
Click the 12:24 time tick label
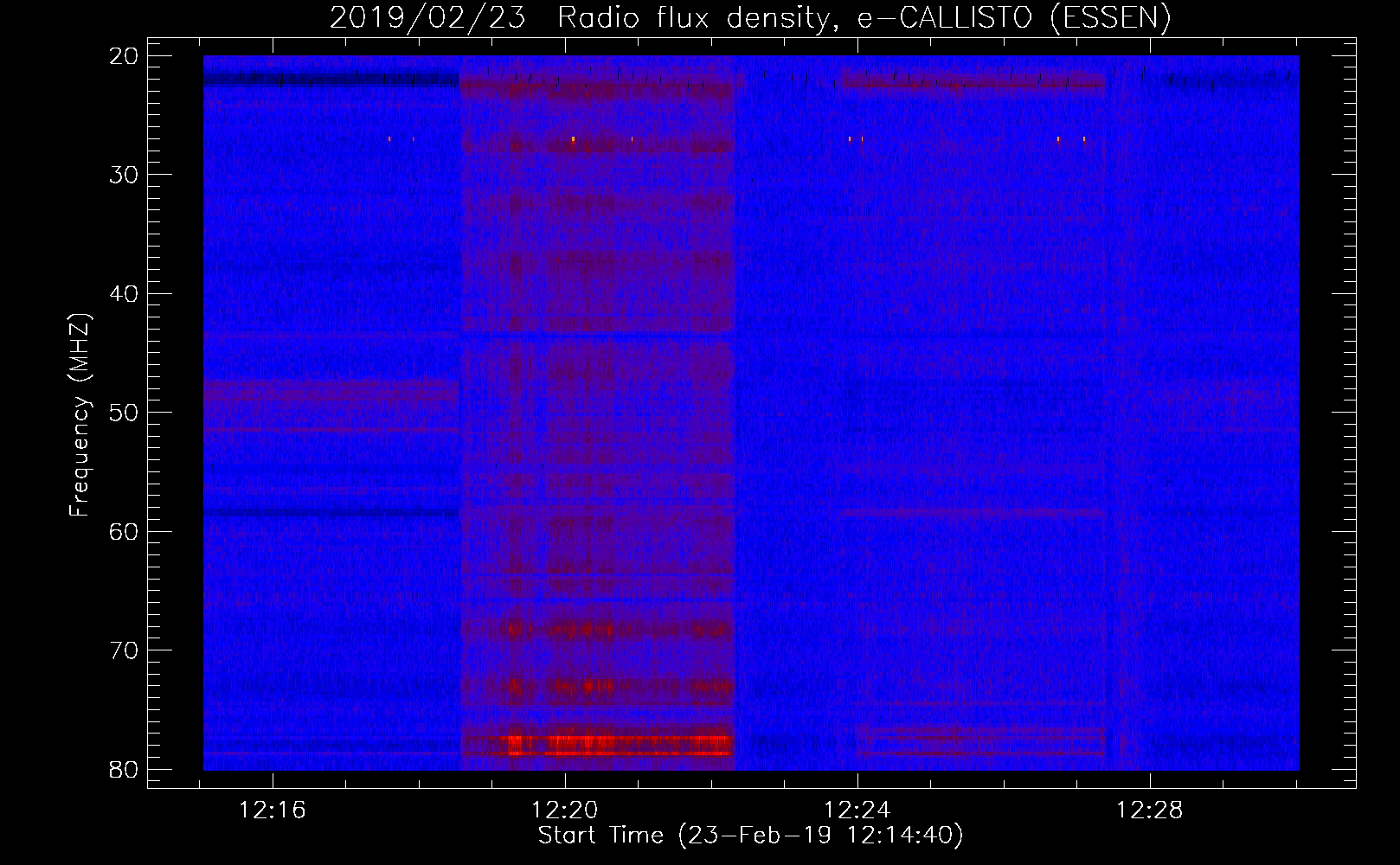pos(857,811)
